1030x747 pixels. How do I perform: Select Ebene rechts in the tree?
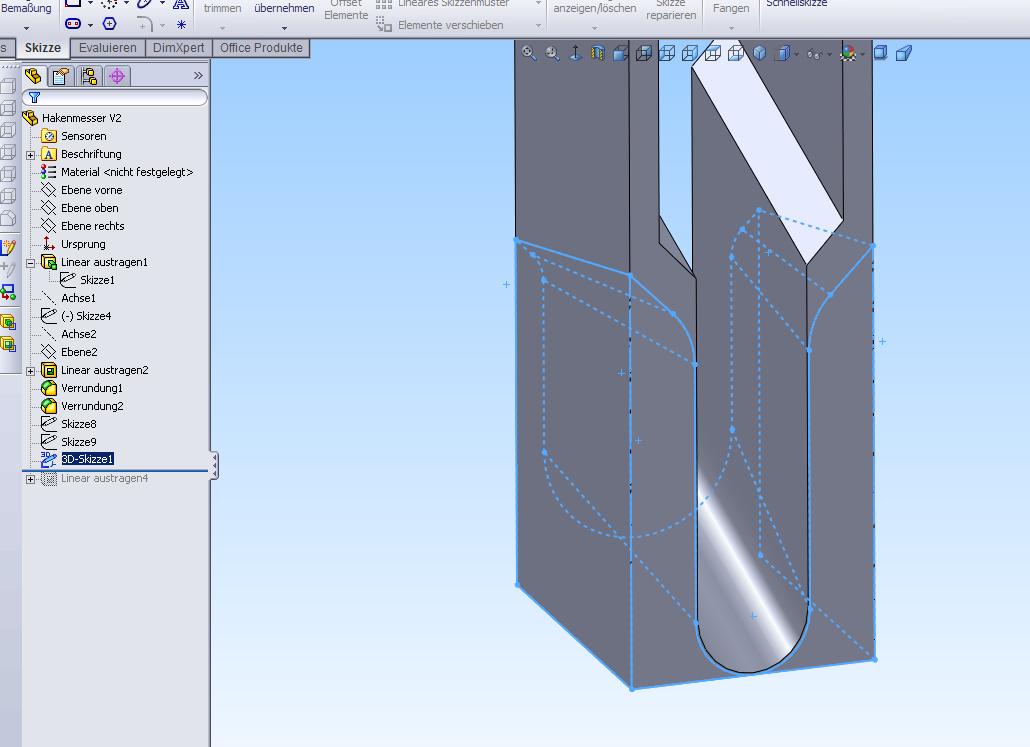click(x=93, y=226)
